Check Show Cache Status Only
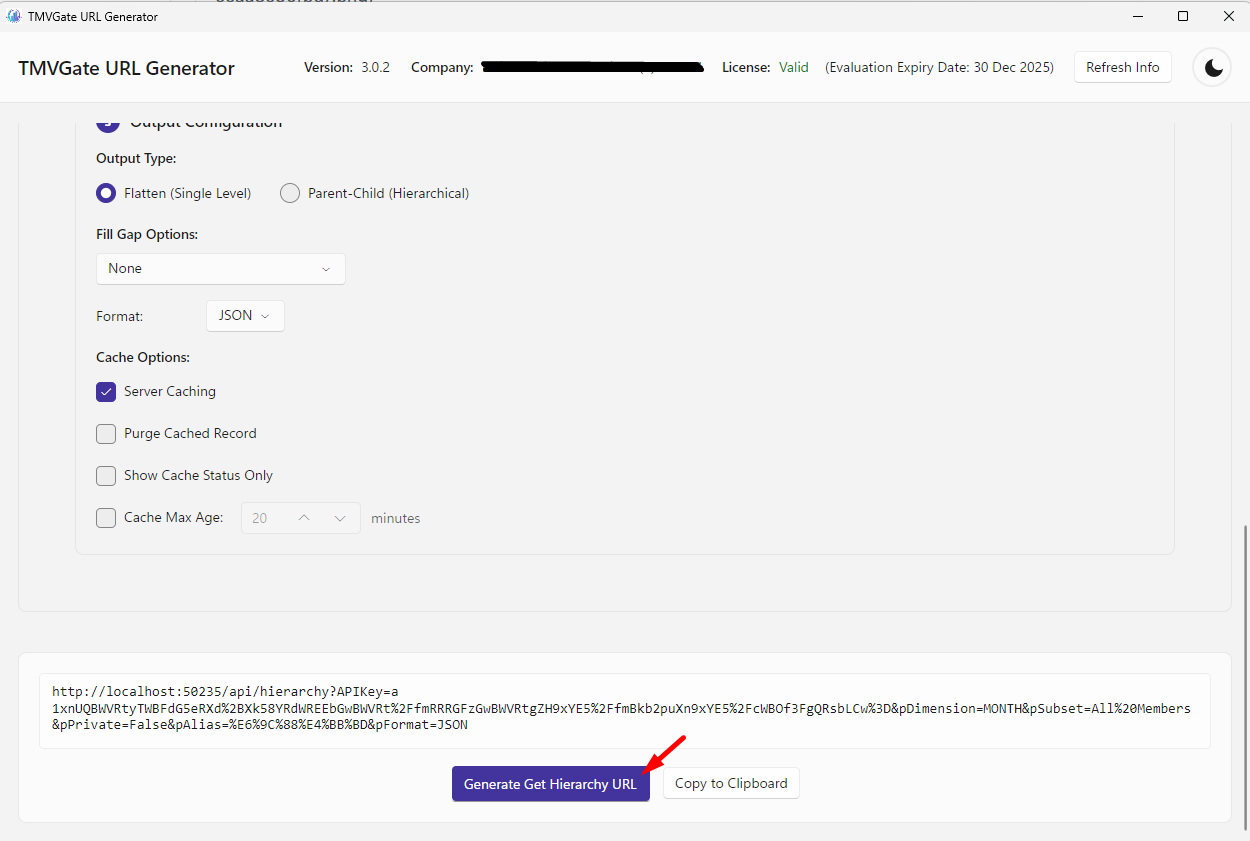Viewport: 1250px width, 841px height. (x=106, y=476)
